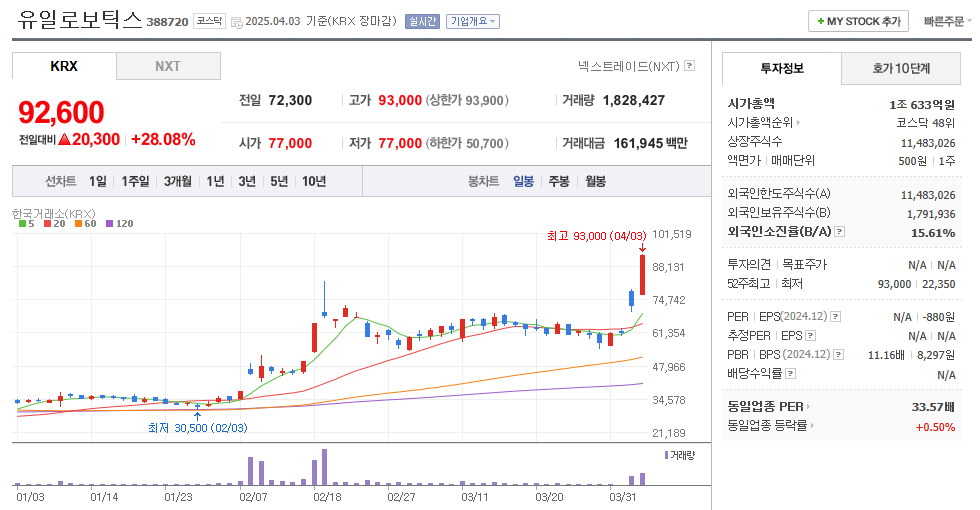Select the 1일 line chart period
This screenshot has width=980, height=510.
(98, 181)
